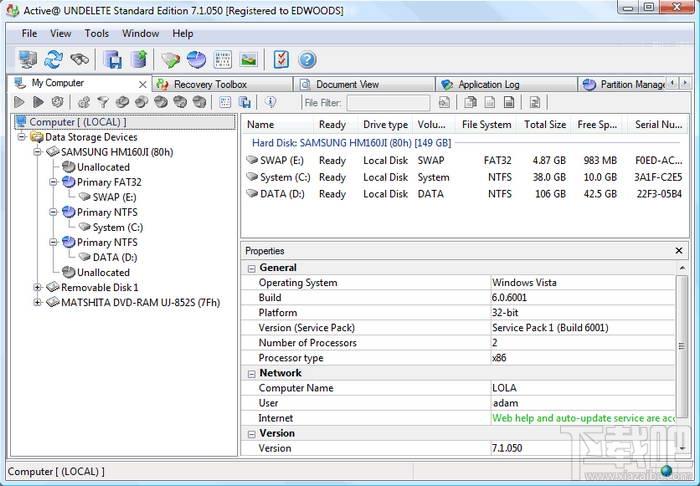The image size is (700, 486).
Task: Click the dark filled page icon
Action: [509, 103]
